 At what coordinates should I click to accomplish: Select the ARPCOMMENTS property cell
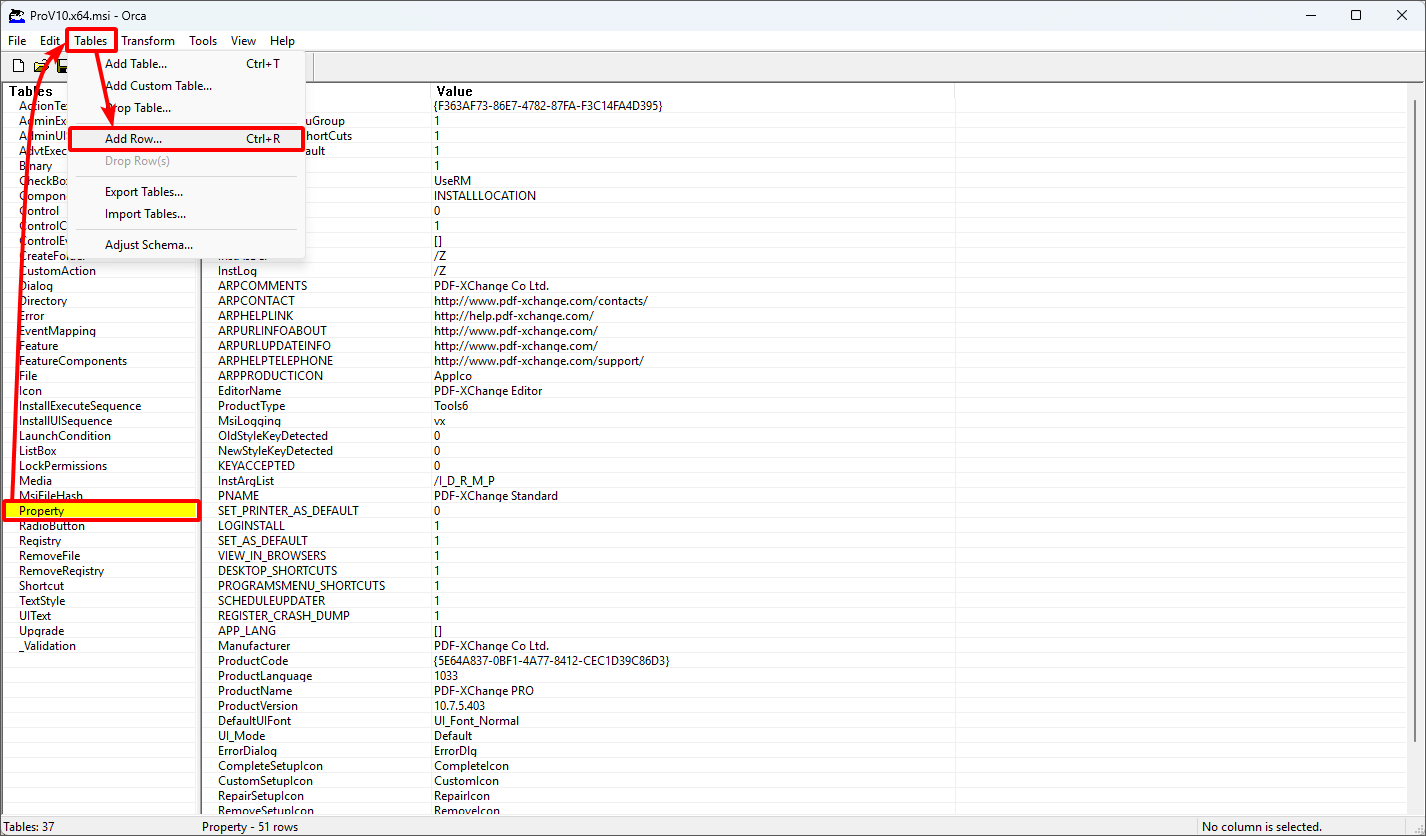tap(263, 286)
